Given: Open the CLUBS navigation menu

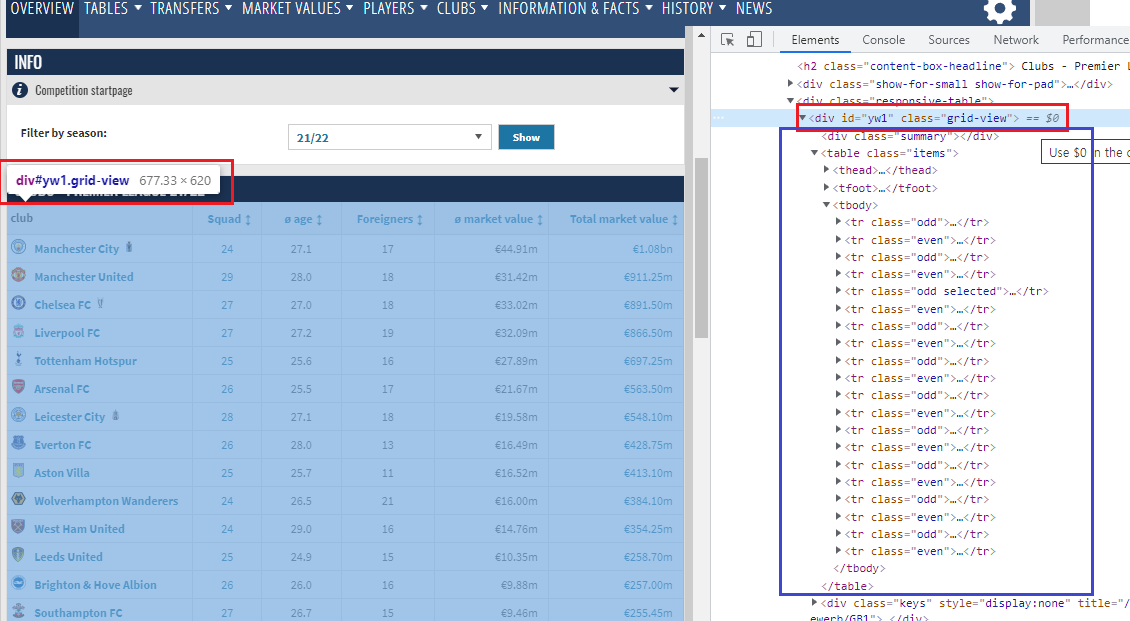Looking at the screenshot, I should click(463, 9).
